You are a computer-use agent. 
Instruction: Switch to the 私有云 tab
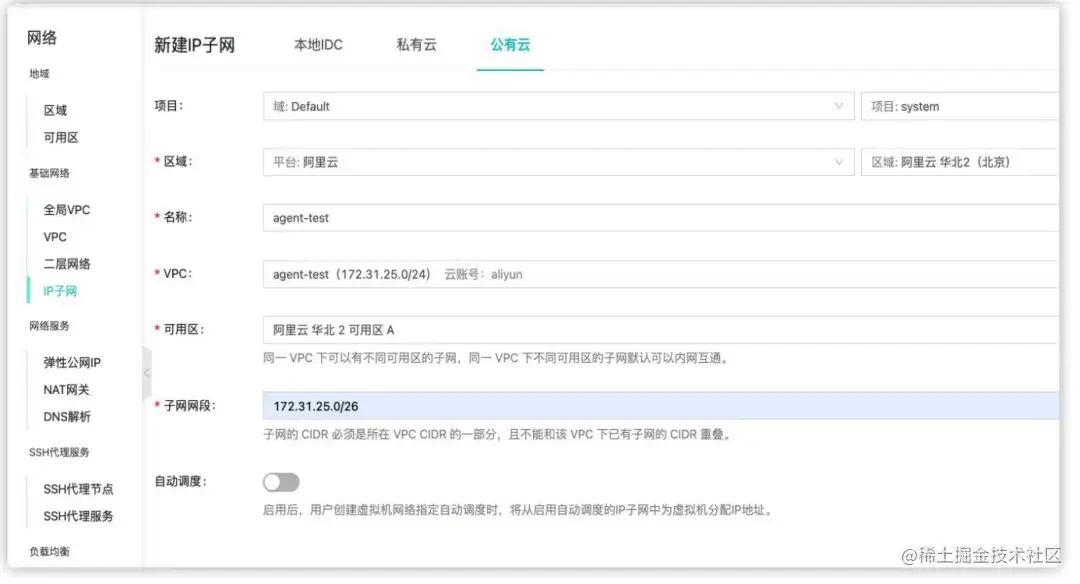click(x=416, y=45)
